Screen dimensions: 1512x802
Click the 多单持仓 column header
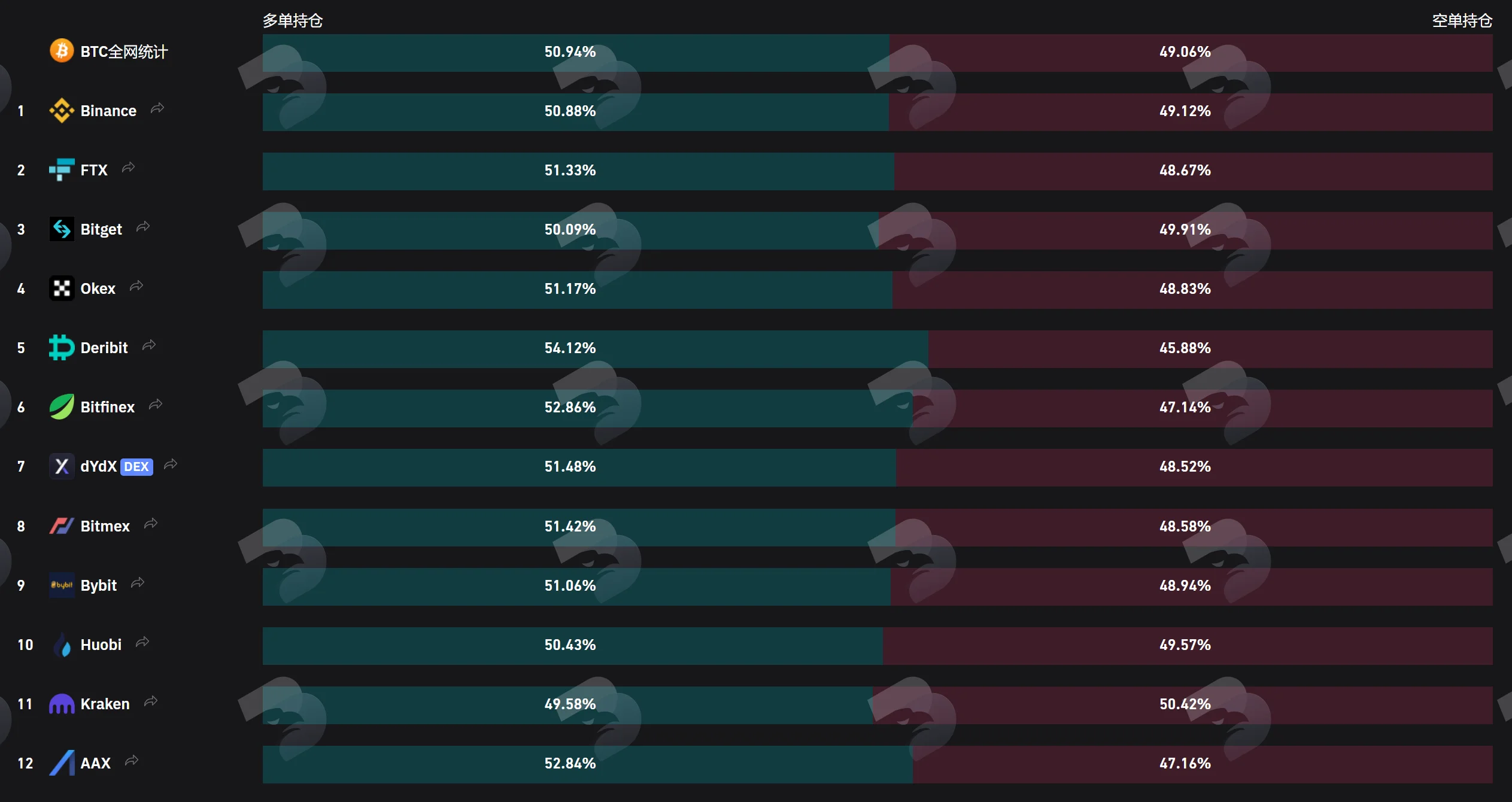coord(293,20)
